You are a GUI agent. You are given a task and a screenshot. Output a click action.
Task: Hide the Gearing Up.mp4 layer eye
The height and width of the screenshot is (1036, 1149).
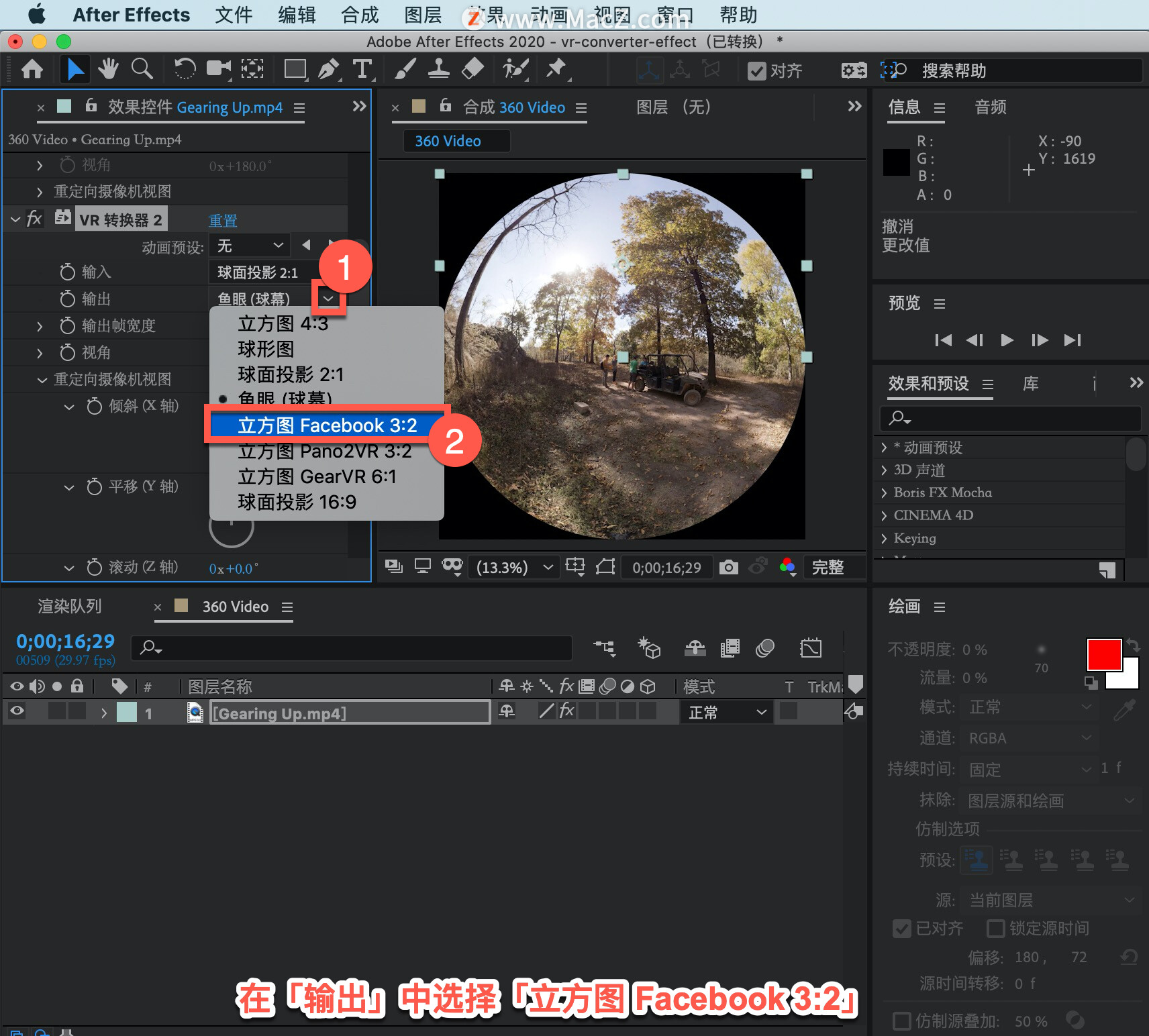pos(17,711)
